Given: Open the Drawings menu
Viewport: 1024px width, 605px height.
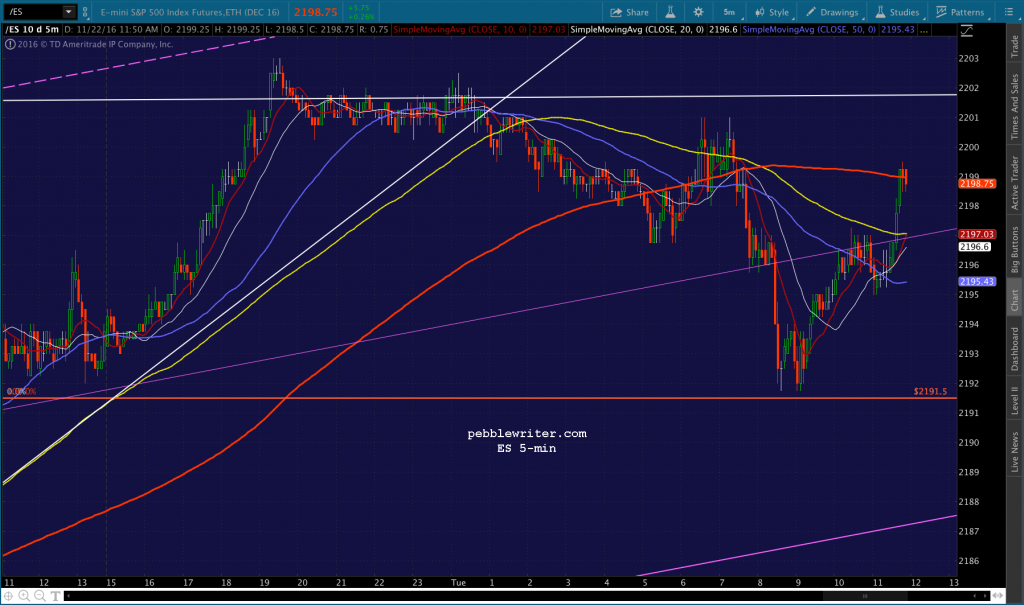Looking at the screenshot, I should (x=833, y=12).
